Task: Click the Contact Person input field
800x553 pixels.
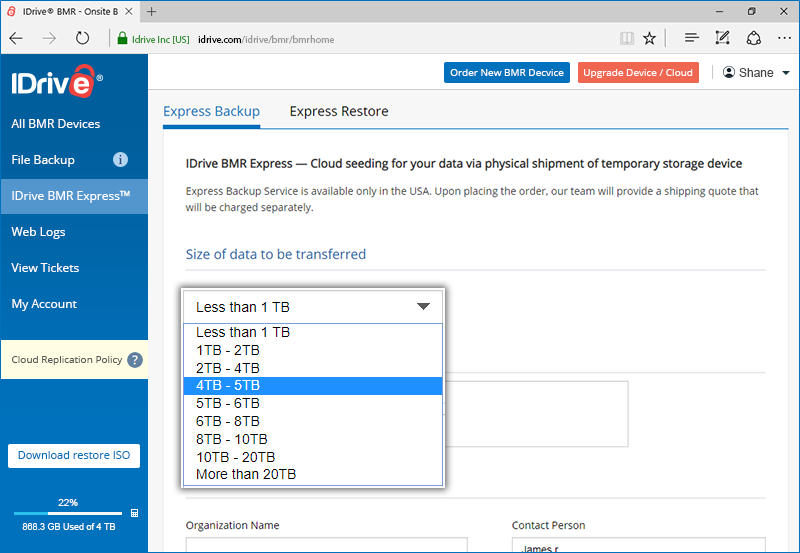Action: point(639,545)
